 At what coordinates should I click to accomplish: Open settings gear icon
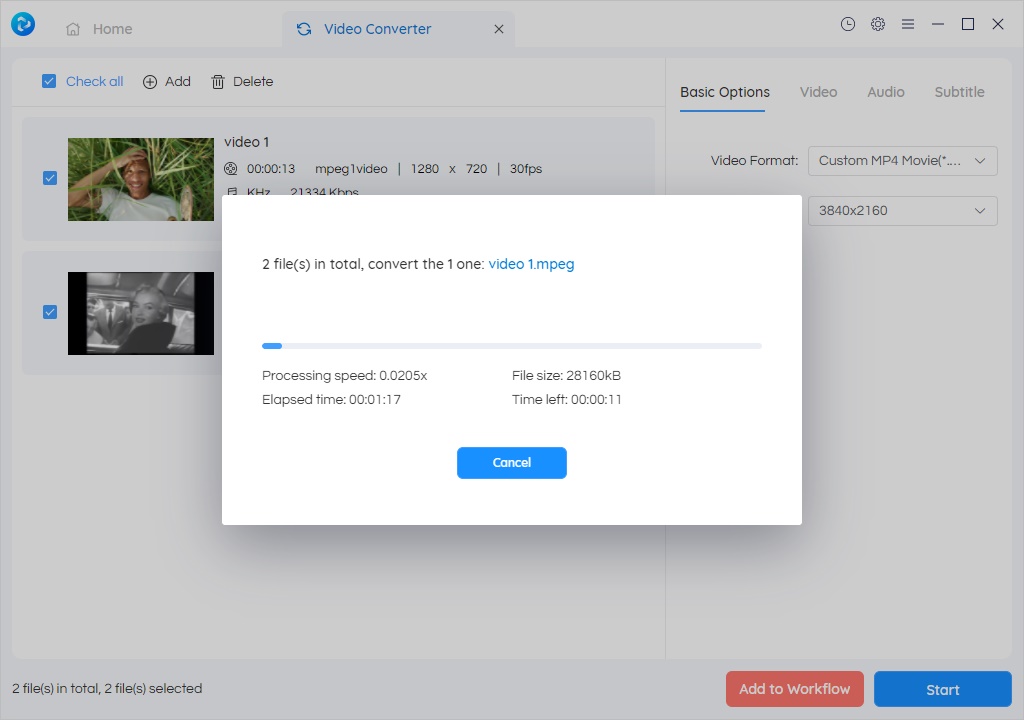click(878, 24)
